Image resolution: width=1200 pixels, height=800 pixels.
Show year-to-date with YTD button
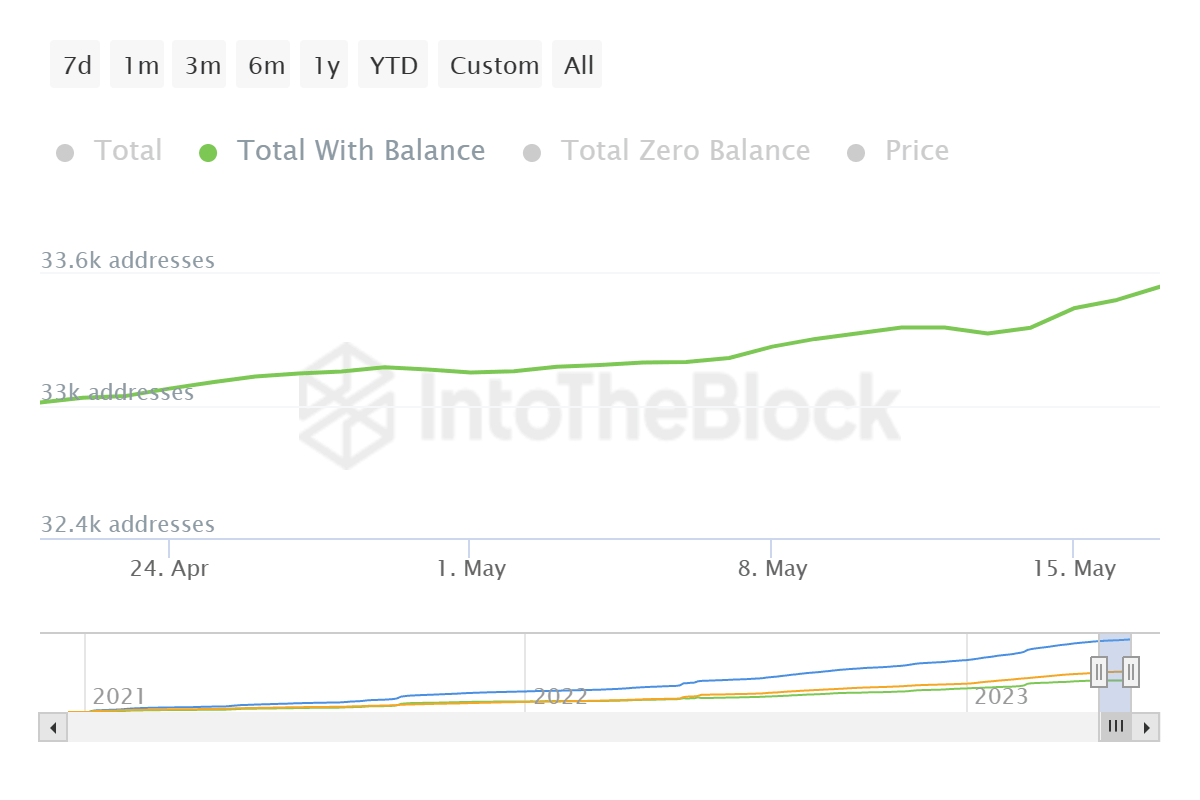pos(393,66)
